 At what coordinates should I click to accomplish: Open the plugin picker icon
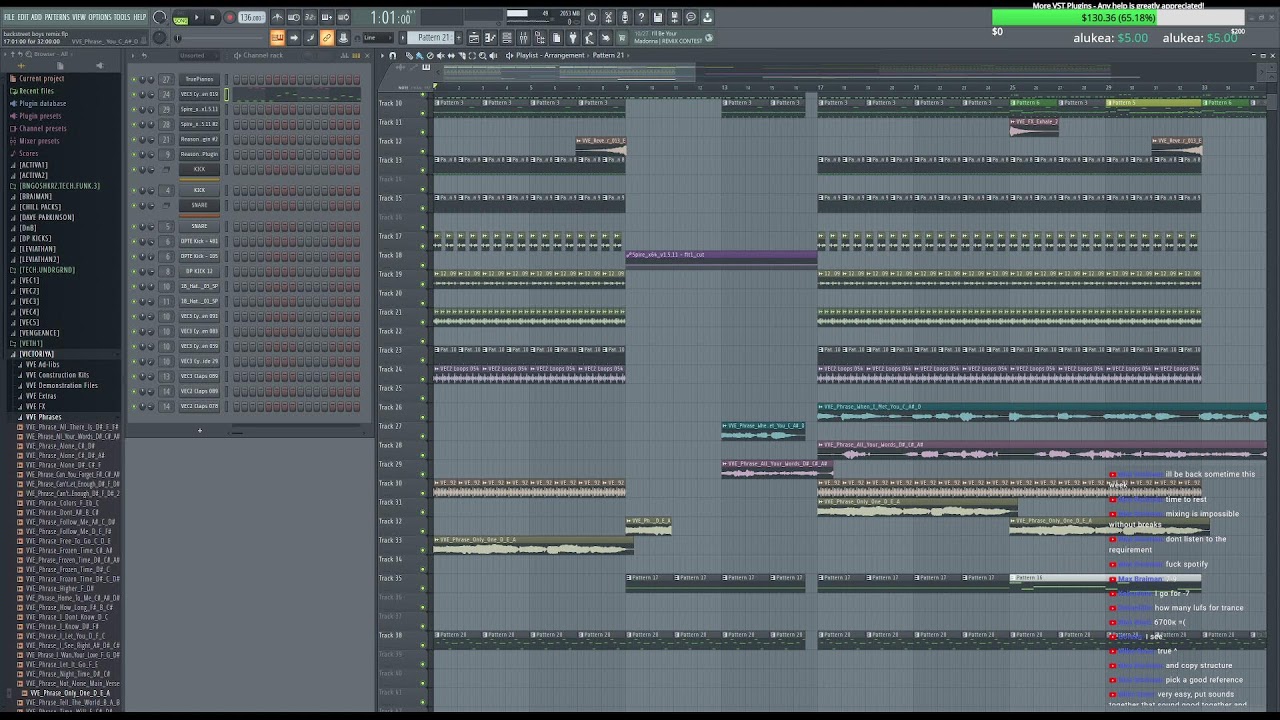(x=573, y=38)
